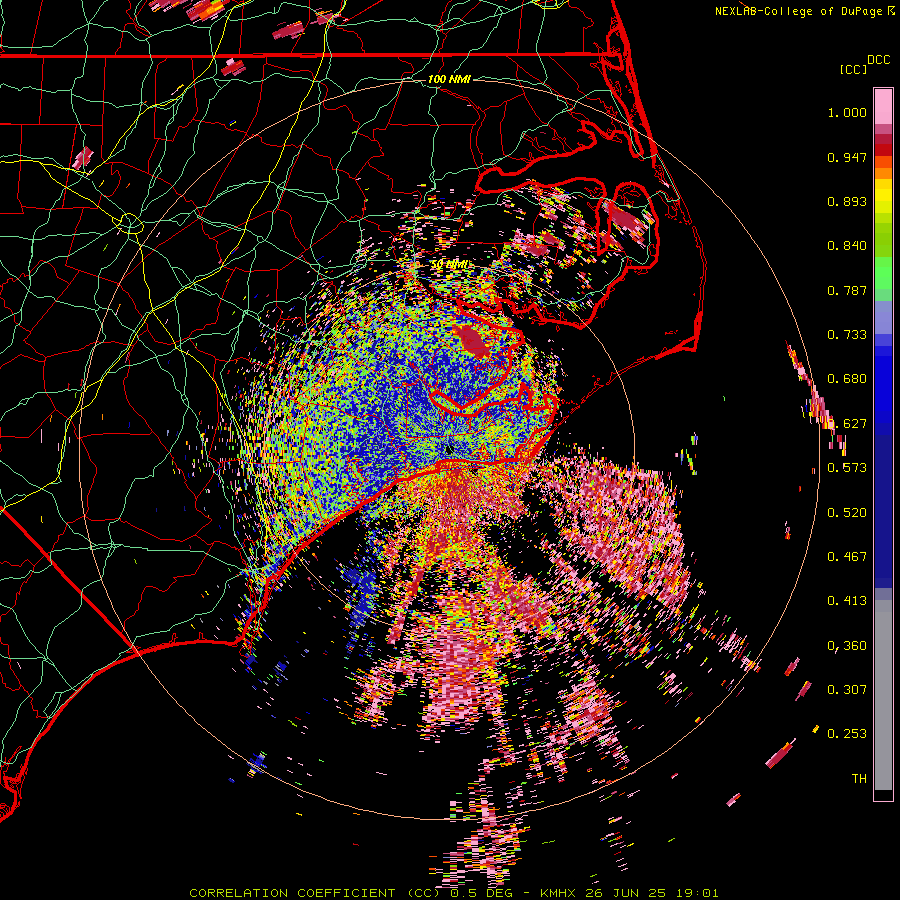Select the 0.307 scale value
Viewport: 900px width, 900px height.
coord(847,690)
